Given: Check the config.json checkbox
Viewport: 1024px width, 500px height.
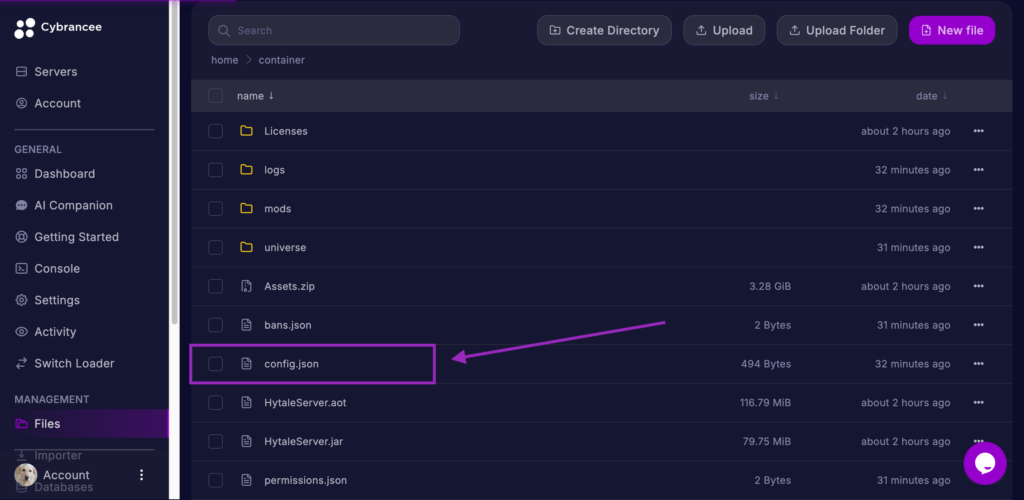Looking at the screenshot, I should [x=216, y=364].
